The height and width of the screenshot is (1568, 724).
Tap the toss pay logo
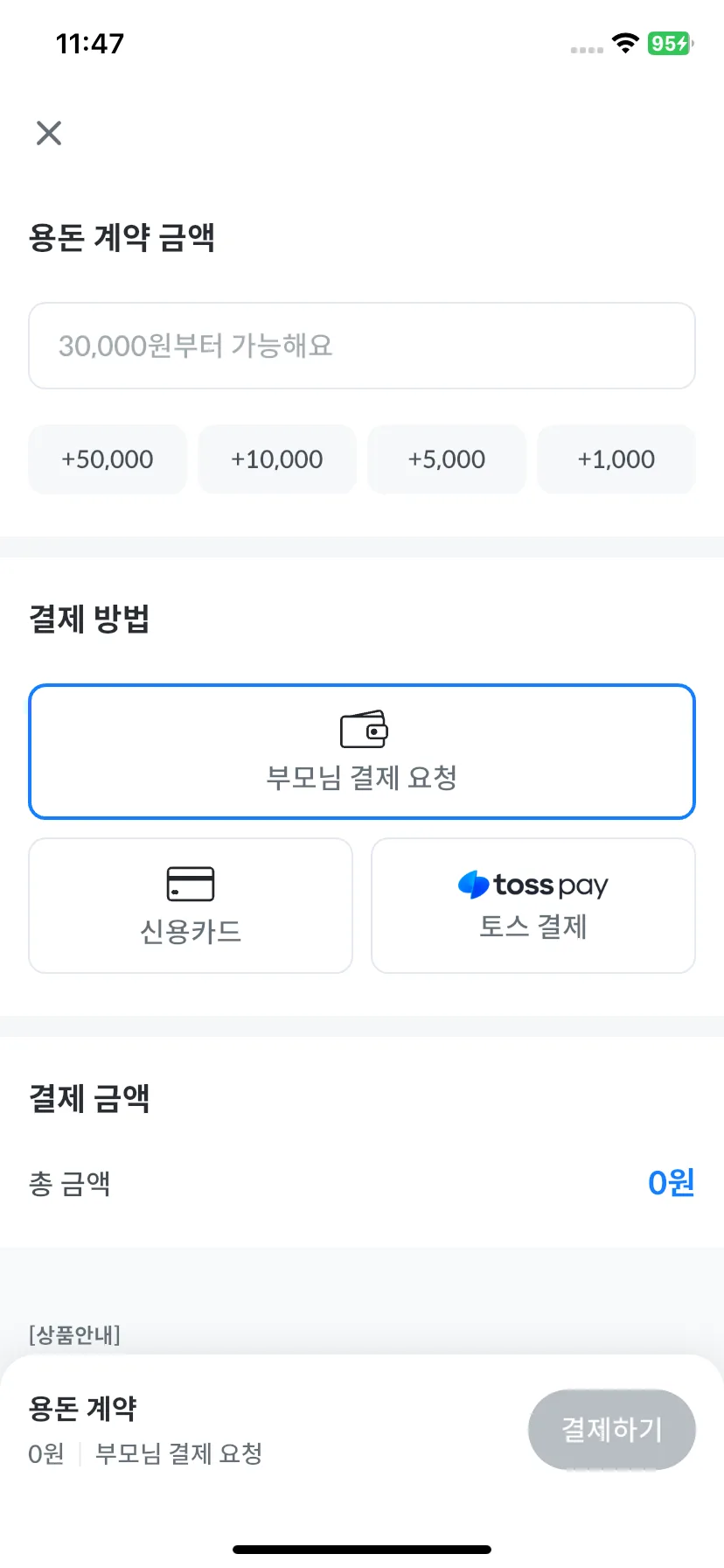pos(533,885)
